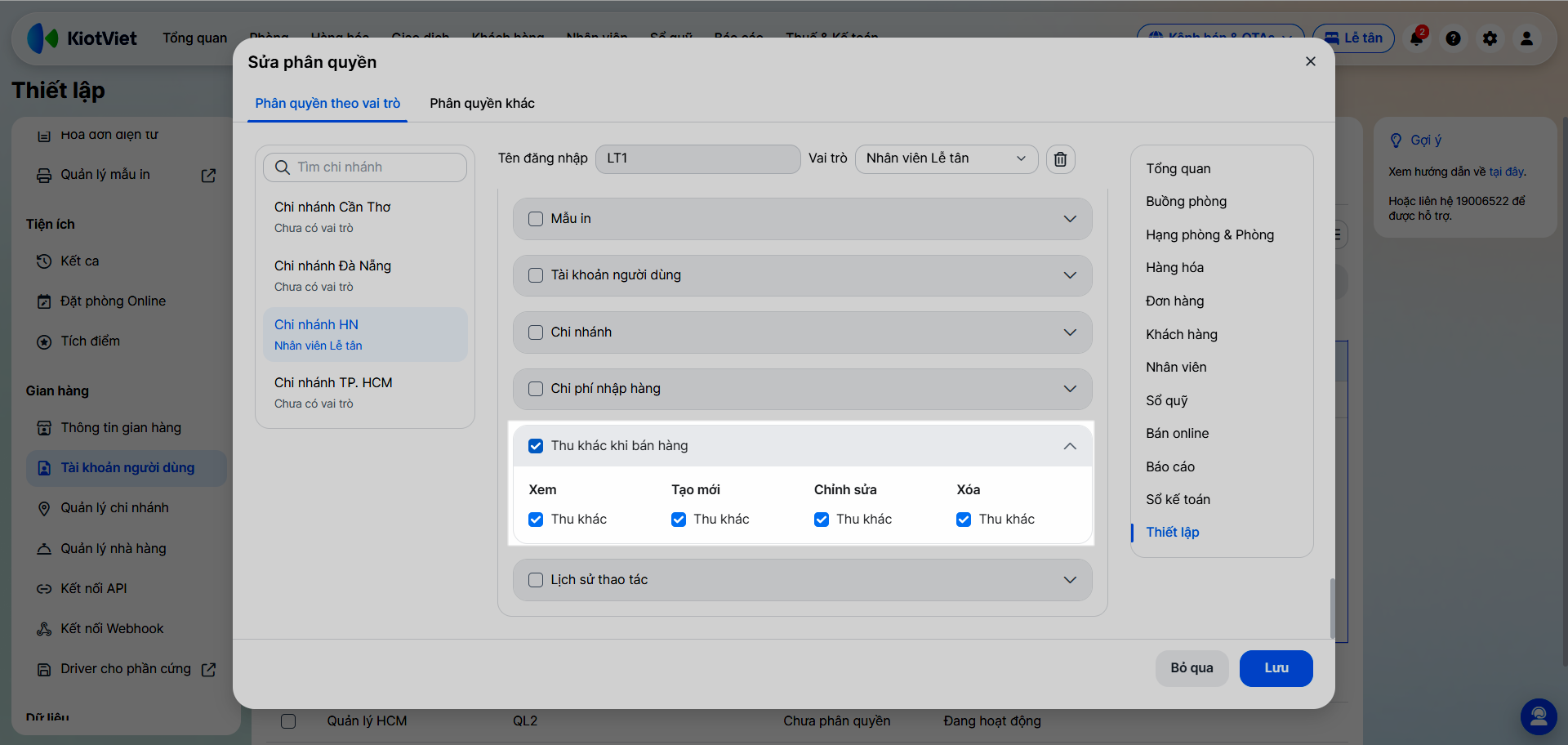
Task: Click the search icon in branch search box
Action: pos(283,167)
